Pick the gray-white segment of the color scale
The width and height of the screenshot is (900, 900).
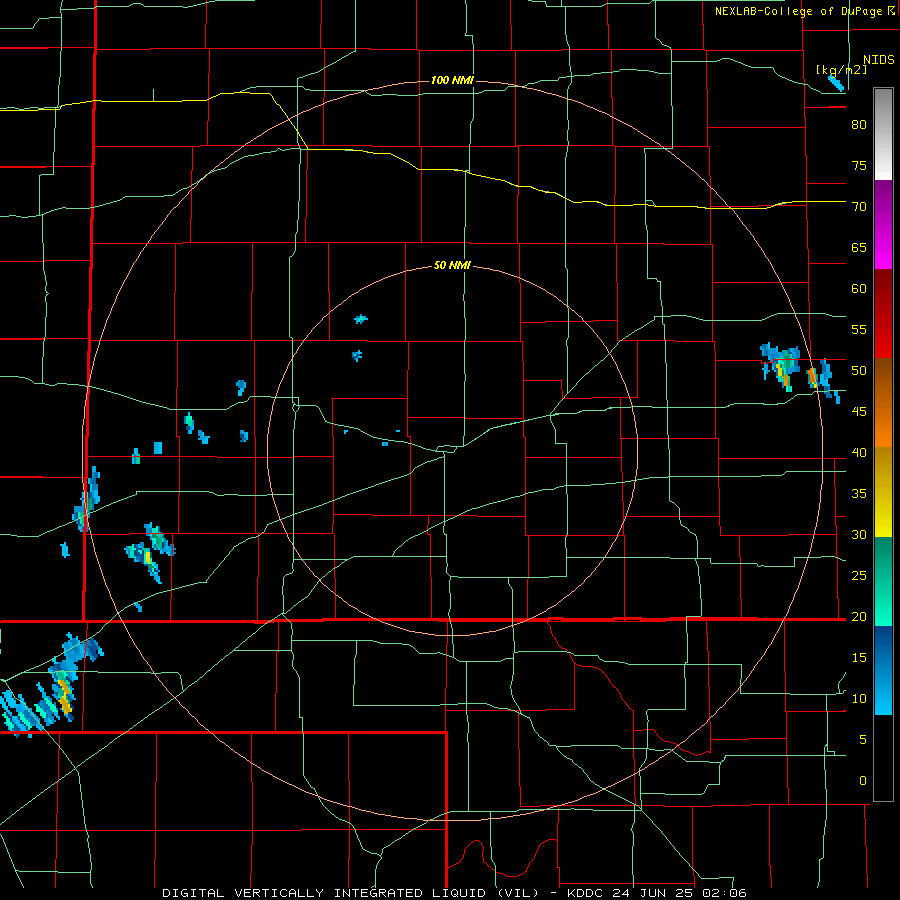click(883, 134)
